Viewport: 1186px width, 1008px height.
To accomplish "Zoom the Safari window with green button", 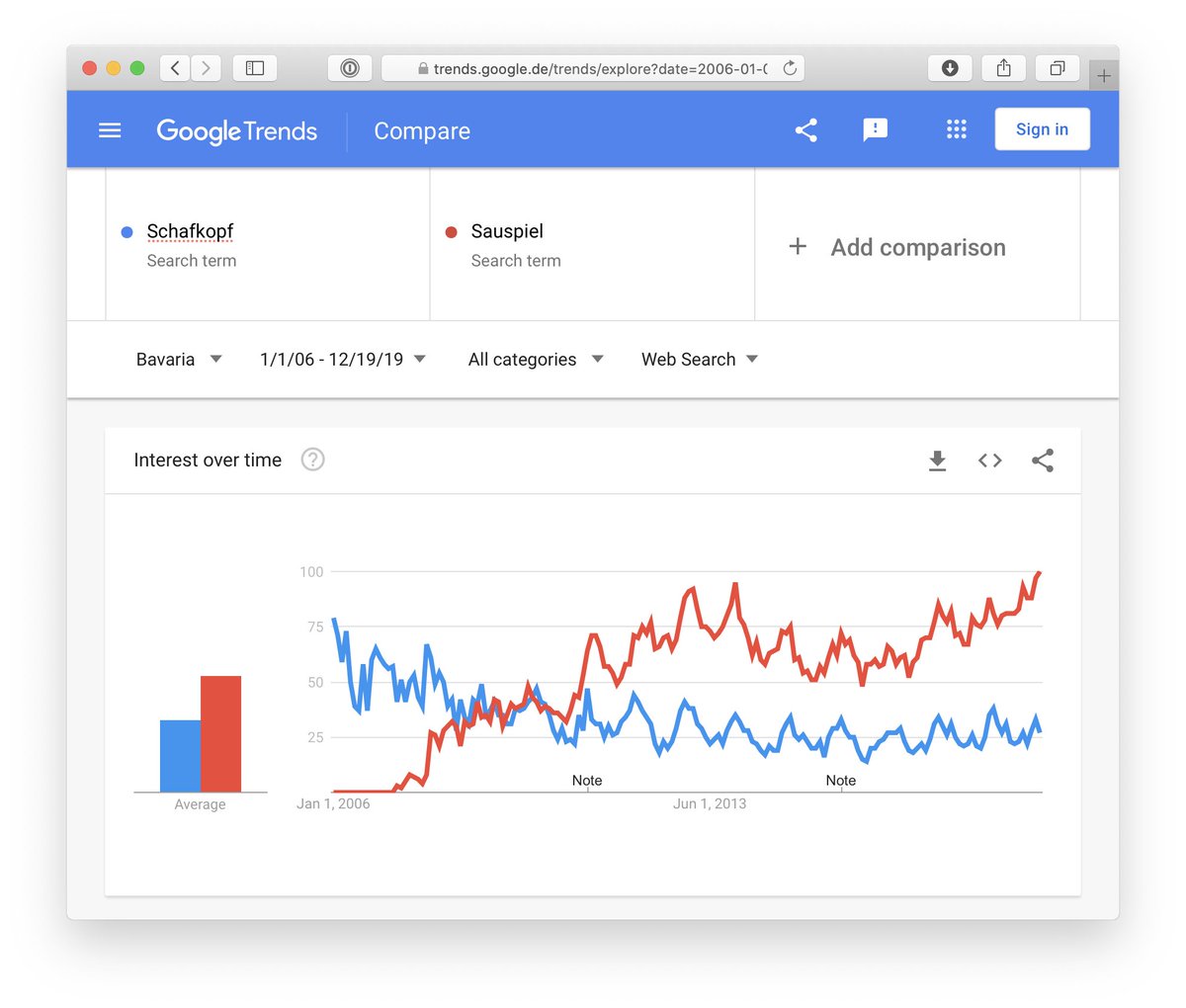I will pos(136,68).
